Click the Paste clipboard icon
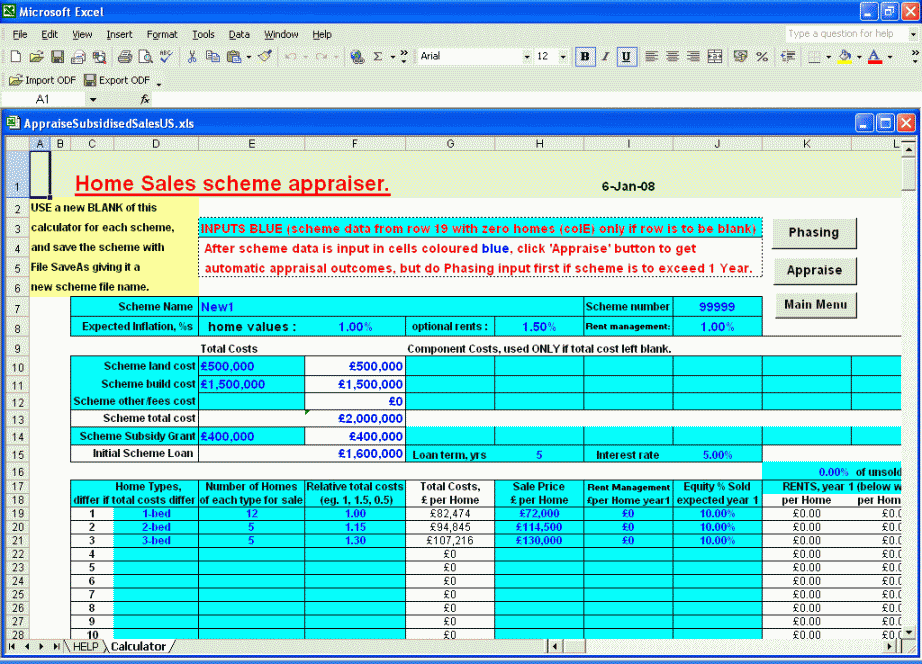Image resolution: width=922 pixels, height=664 pixels. pos(234,56)
